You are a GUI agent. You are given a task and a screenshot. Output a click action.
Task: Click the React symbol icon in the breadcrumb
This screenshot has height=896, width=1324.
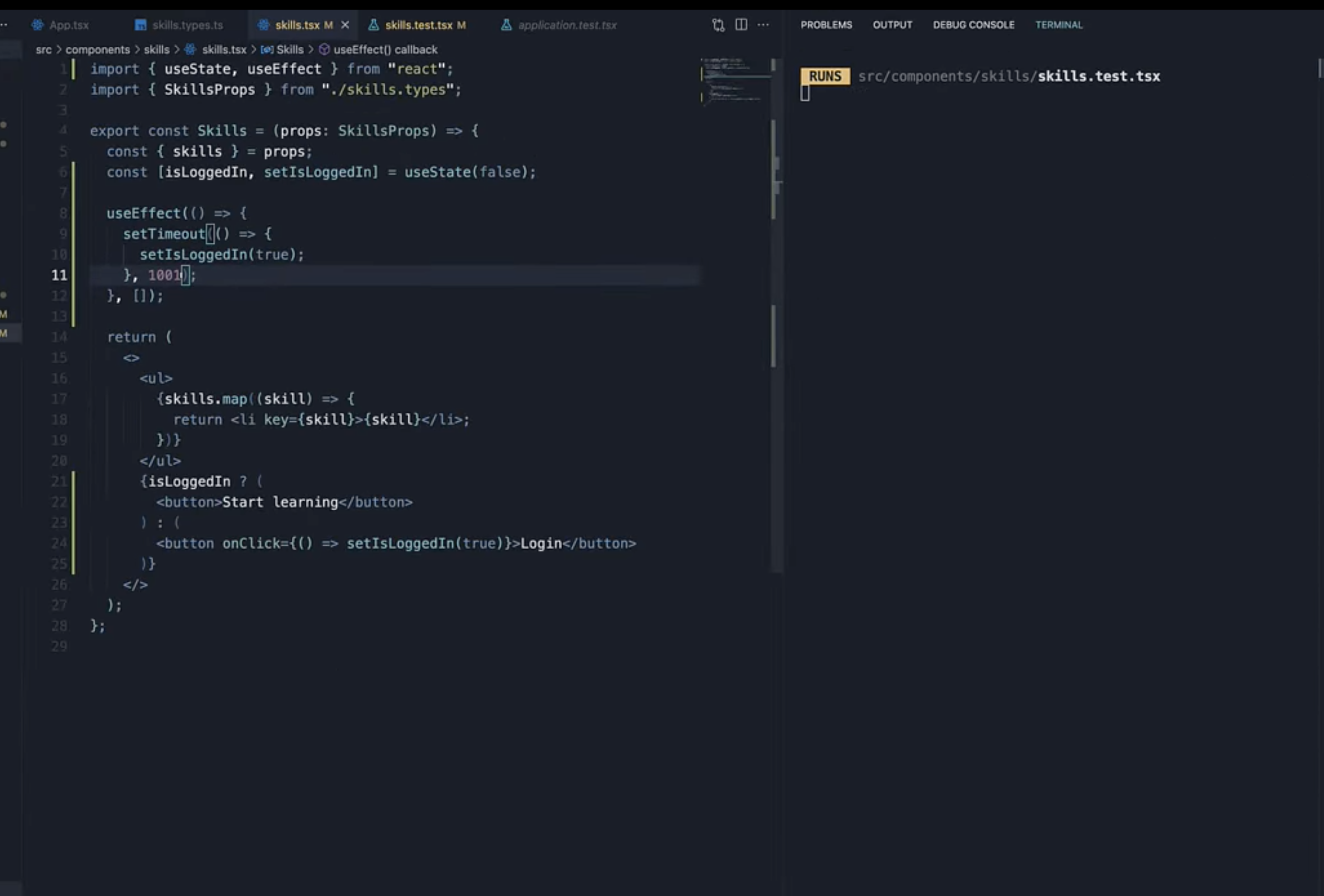(191, 50)
